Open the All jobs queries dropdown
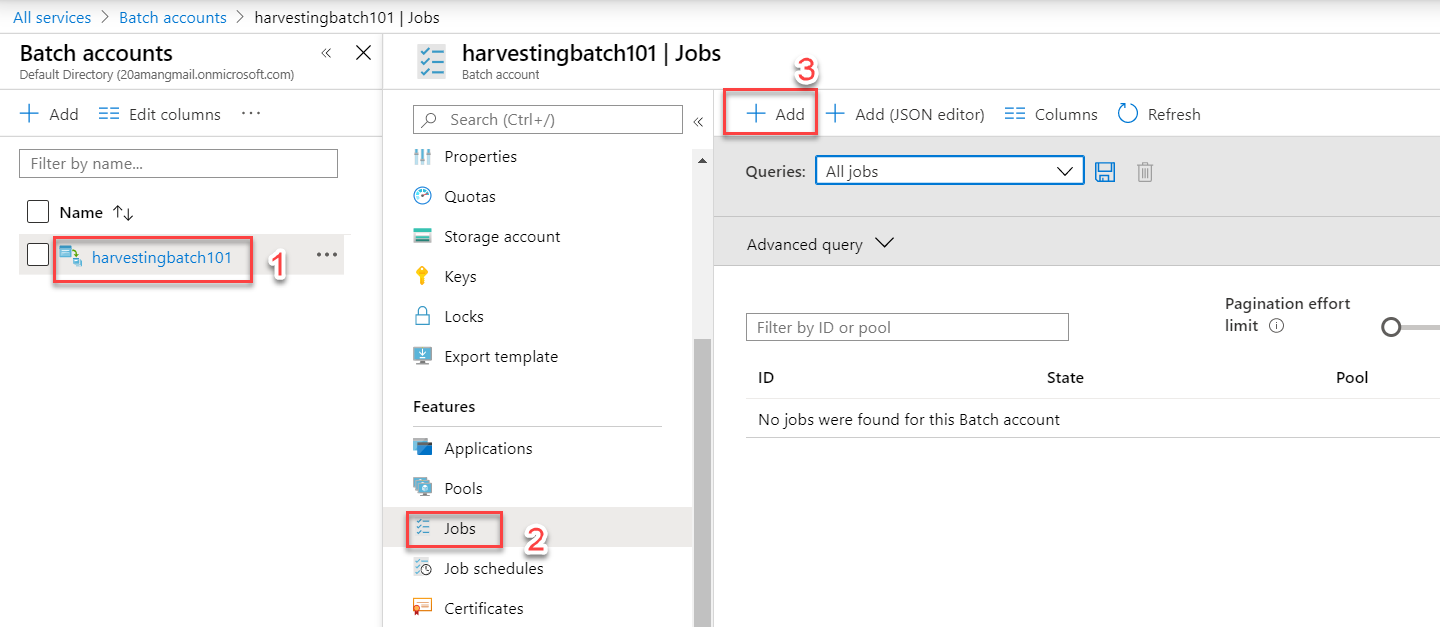The width and height of the screenshot is (1440, 627). [x=950, y=171]
